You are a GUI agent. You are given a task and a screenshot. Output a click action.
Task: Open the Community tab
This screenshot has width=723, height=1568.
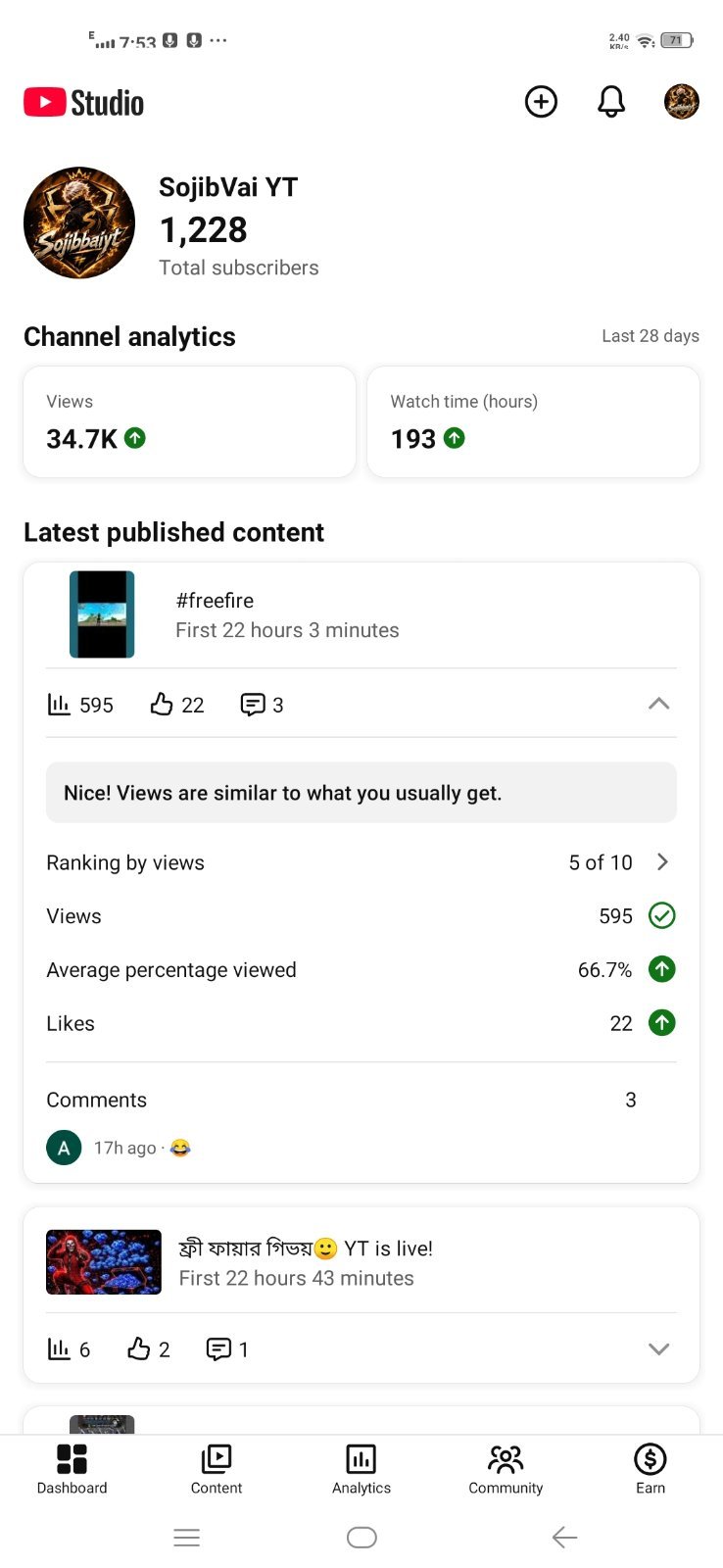tap(506, 1469)
